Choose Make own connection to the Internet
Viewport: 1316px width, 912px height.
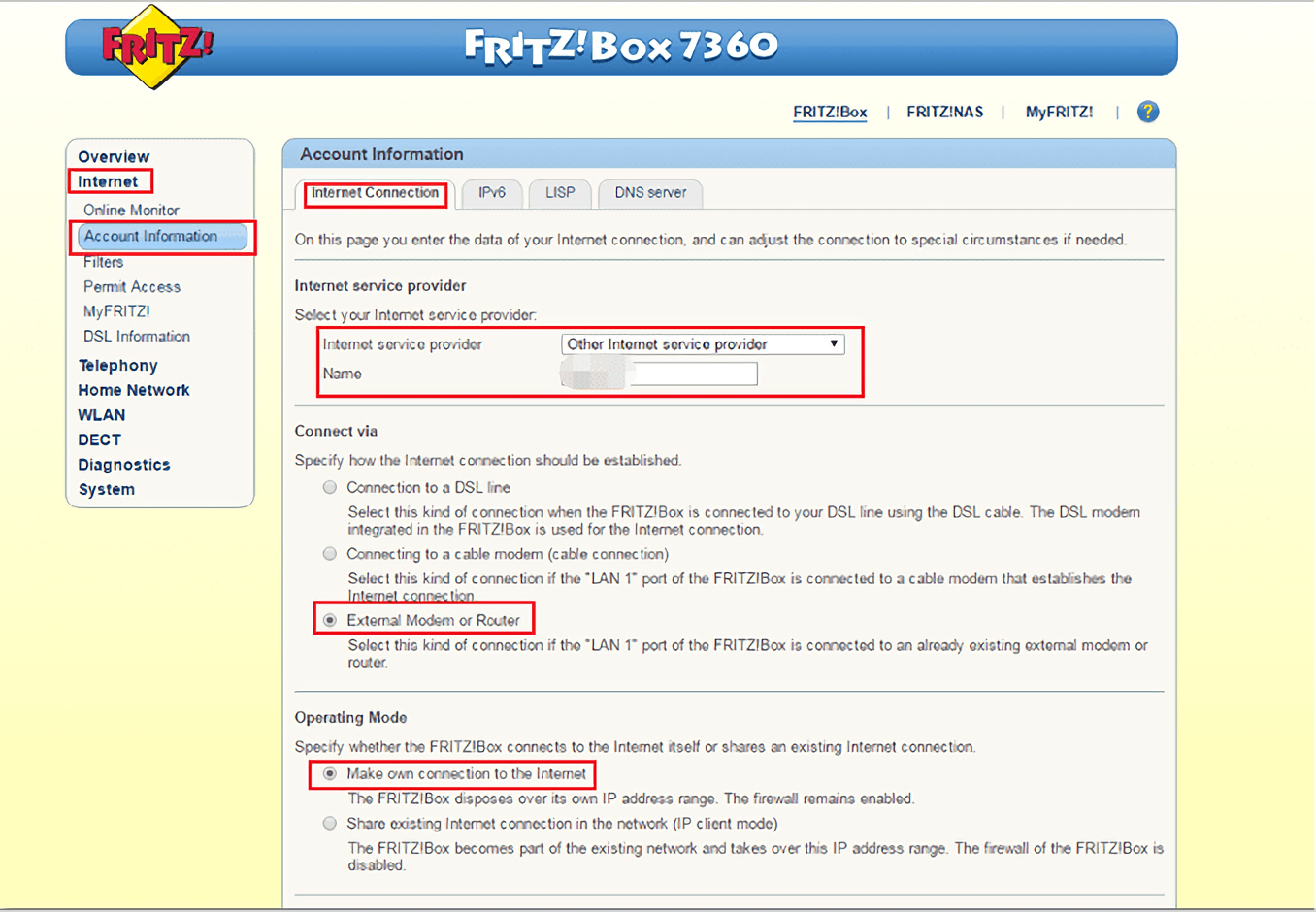(330, 773)
